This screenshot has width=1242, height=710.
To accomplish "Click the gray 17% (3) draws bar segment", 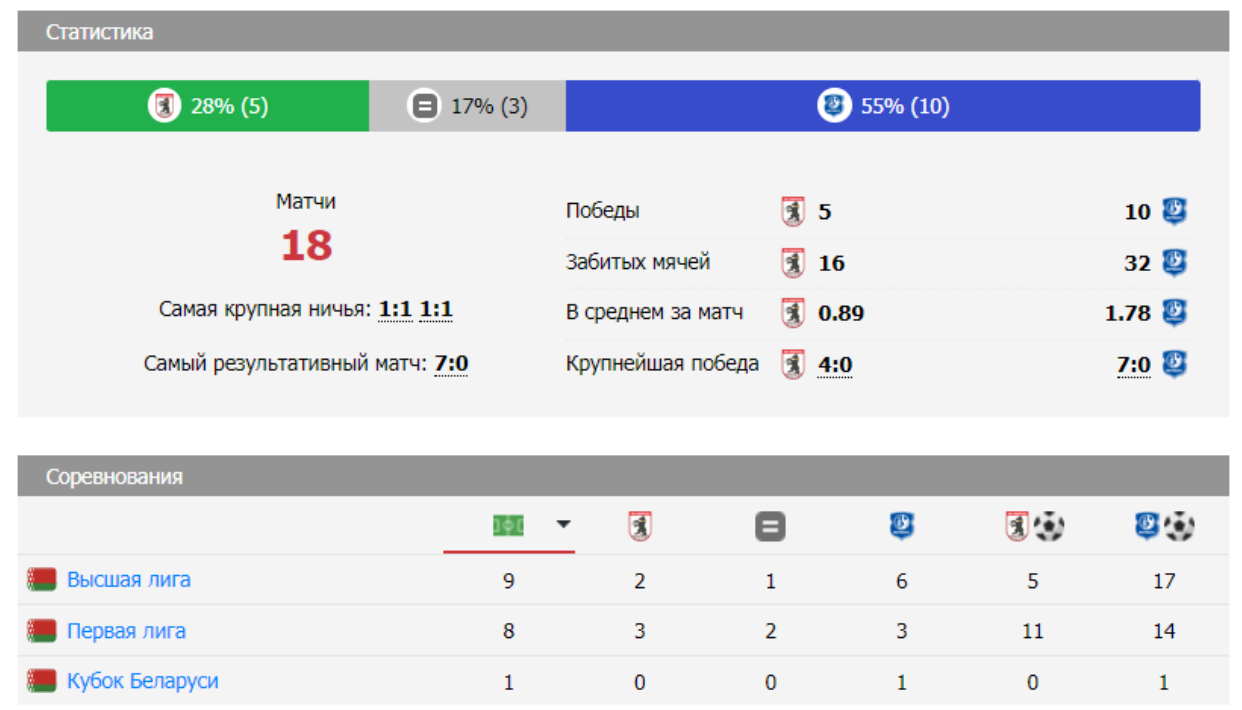I will pyautogui.click(x=467, y=106).
